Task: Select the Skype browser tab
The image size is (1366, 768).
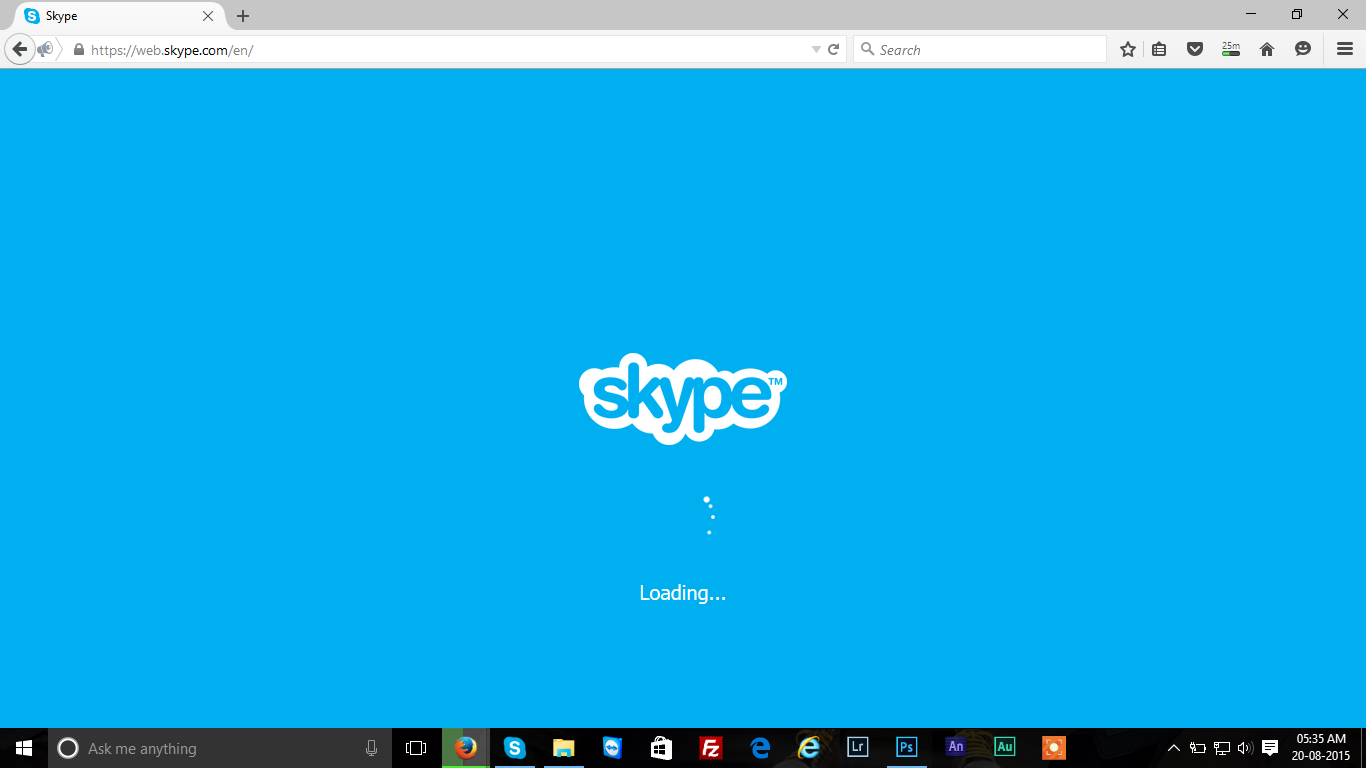Action: tap(120, 16)
